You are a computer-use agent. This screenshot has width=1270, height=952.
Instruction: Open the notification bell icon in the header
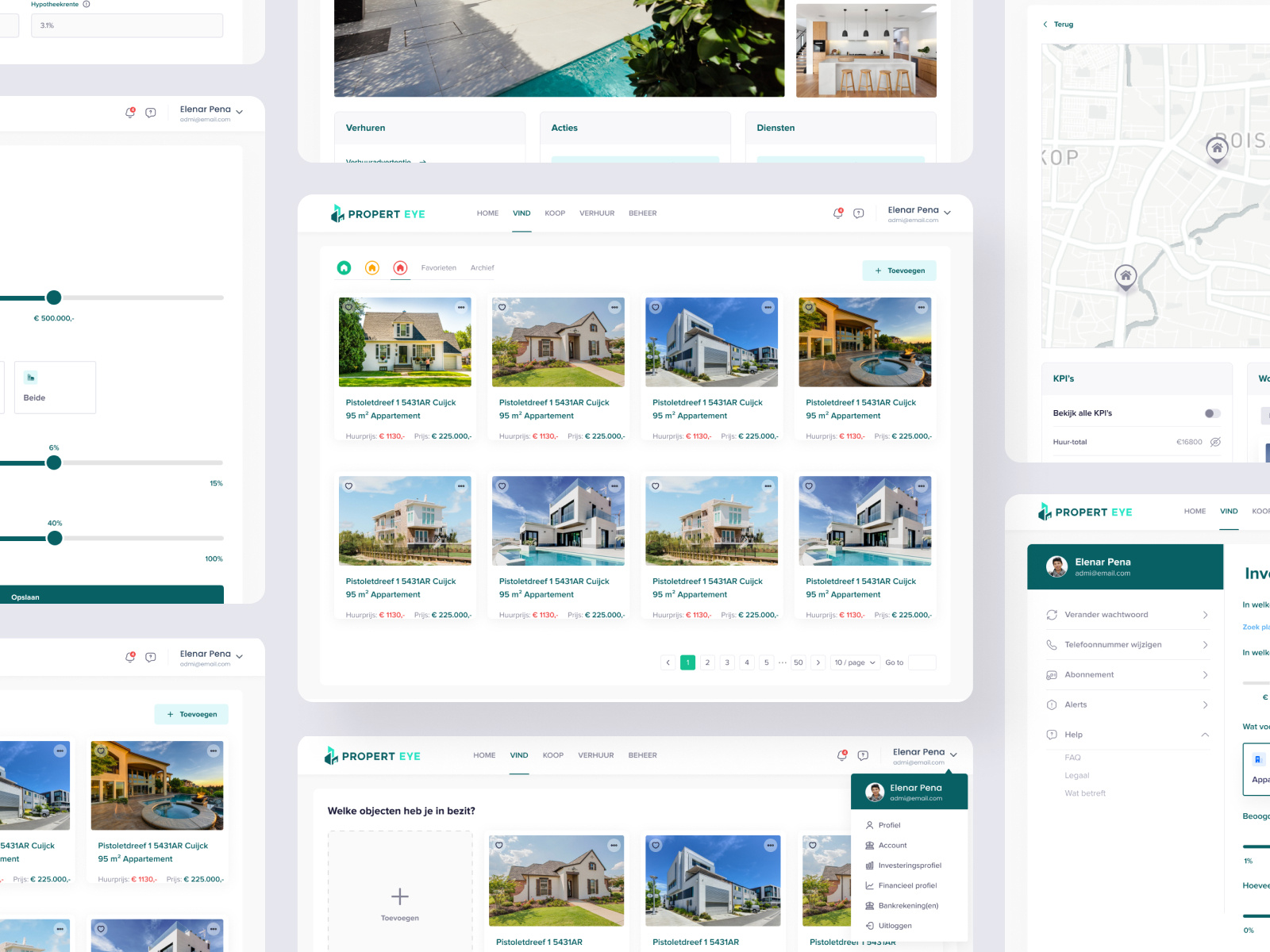837,213
